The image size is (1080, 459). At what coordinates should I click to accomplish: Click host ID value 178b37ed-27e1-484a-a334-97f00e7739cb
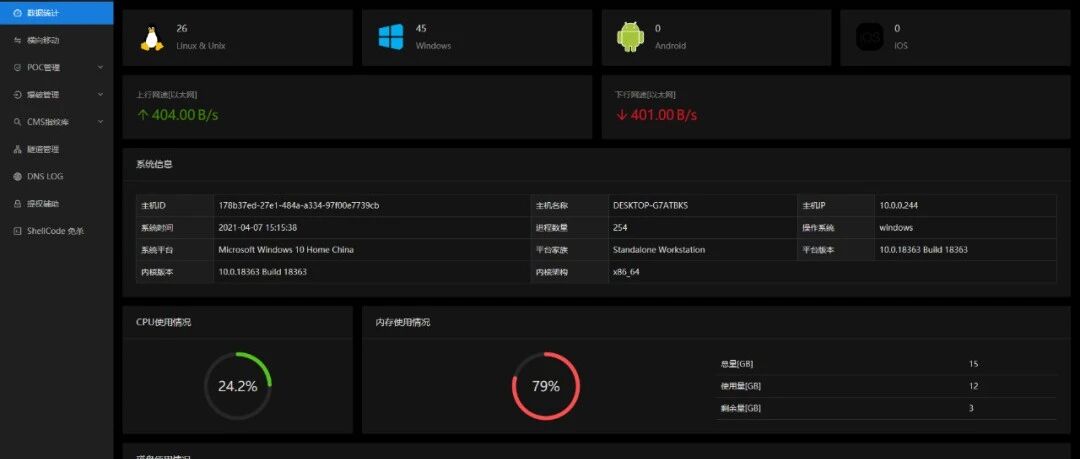coord(299,205)
